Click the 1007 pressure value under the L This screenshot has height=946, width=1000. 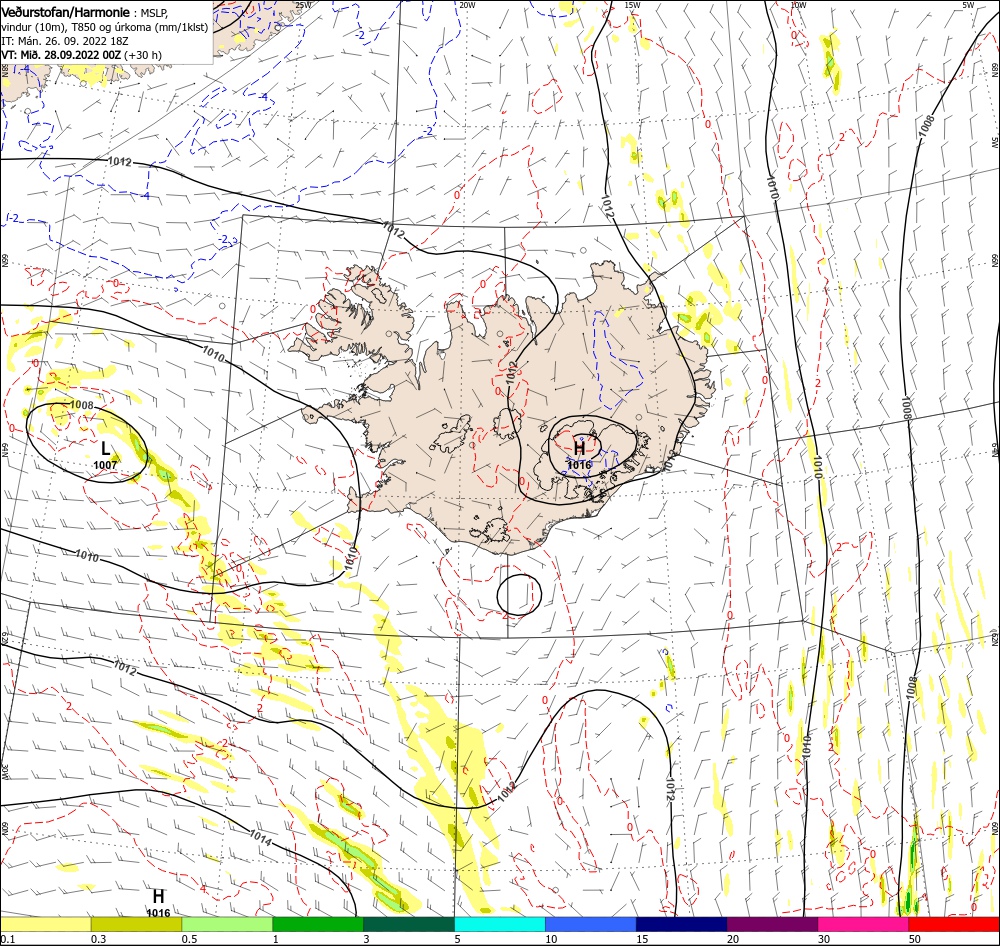pyautogui.click(x=105, y=465)
